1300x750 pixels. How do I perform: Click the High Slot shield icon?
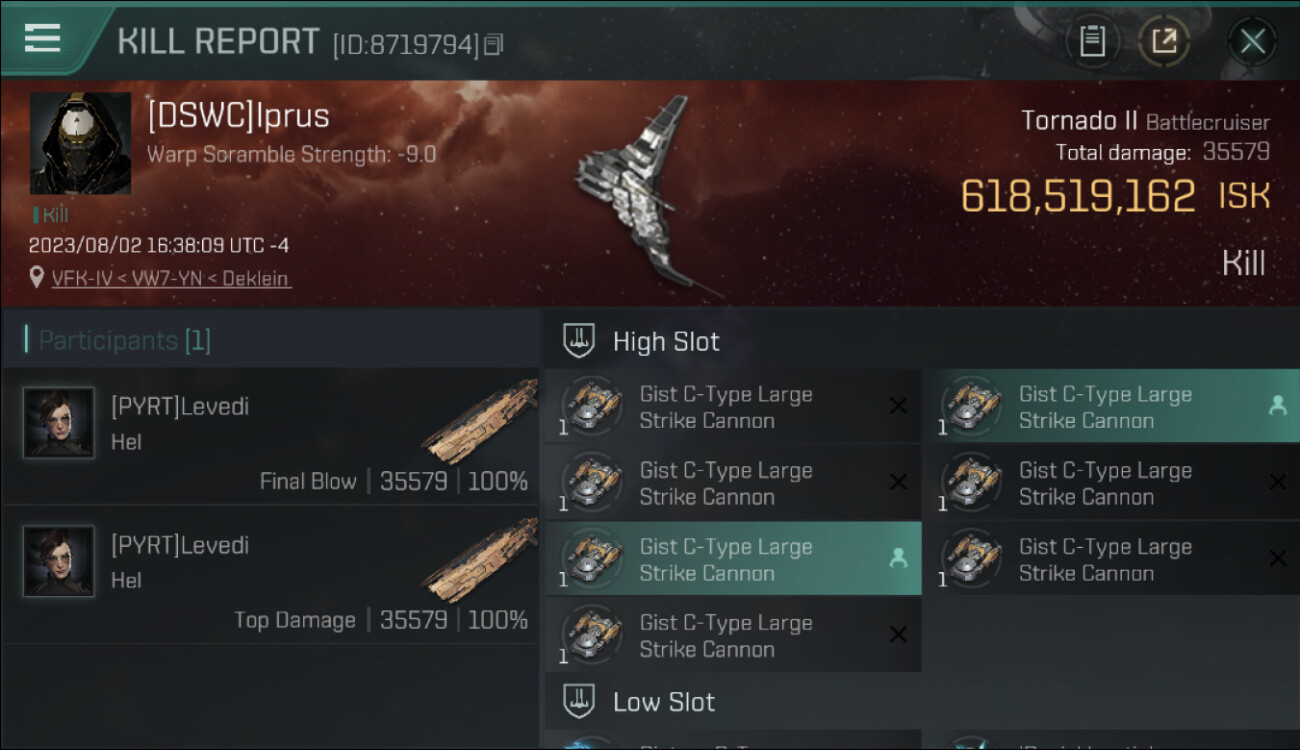(580, 341)
